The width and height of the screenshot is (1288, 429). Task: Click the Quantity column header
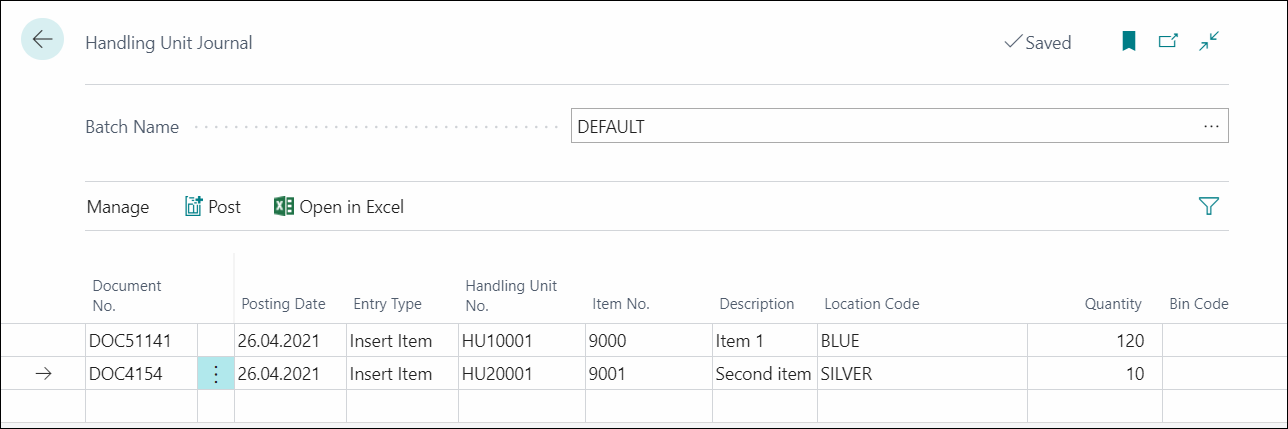click(1112, 304)
